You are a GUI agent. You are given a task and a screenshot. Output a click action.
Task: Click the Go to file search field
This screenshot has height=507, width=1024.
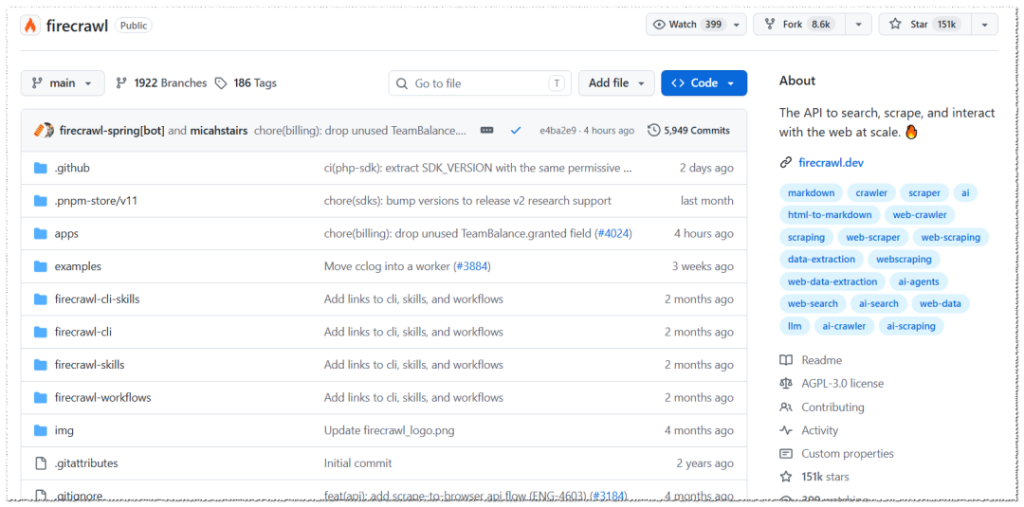480,83
